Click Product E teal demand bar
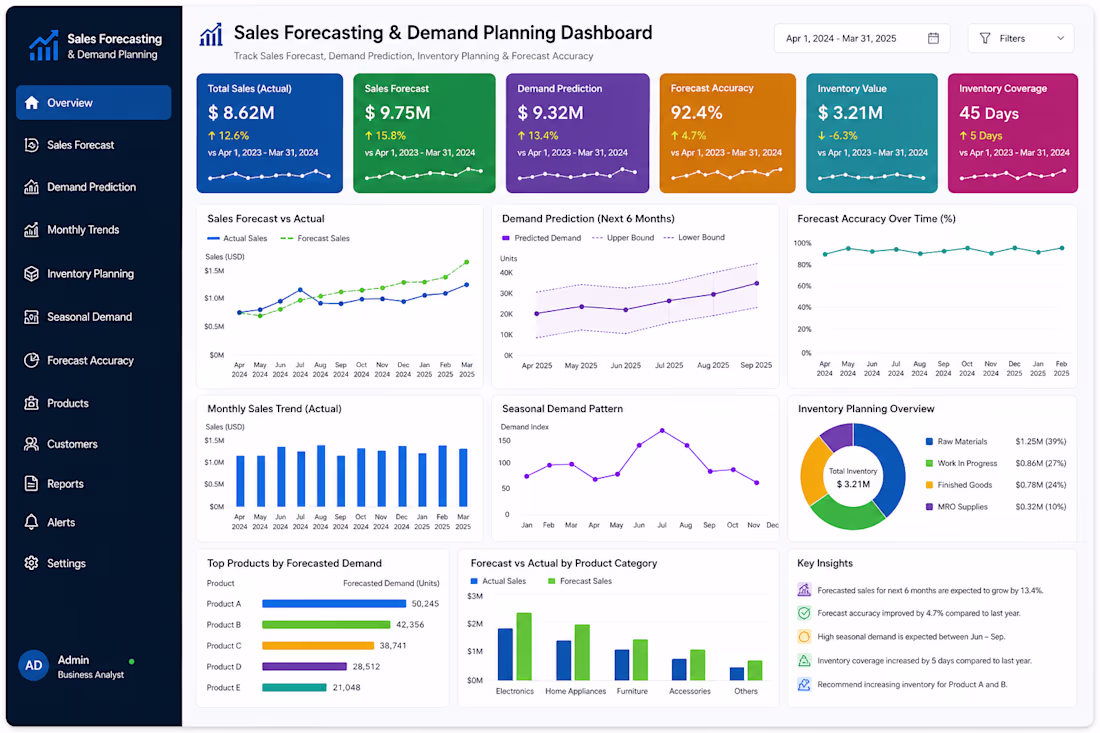This screenshot has width=1100, height=733. 294,687
